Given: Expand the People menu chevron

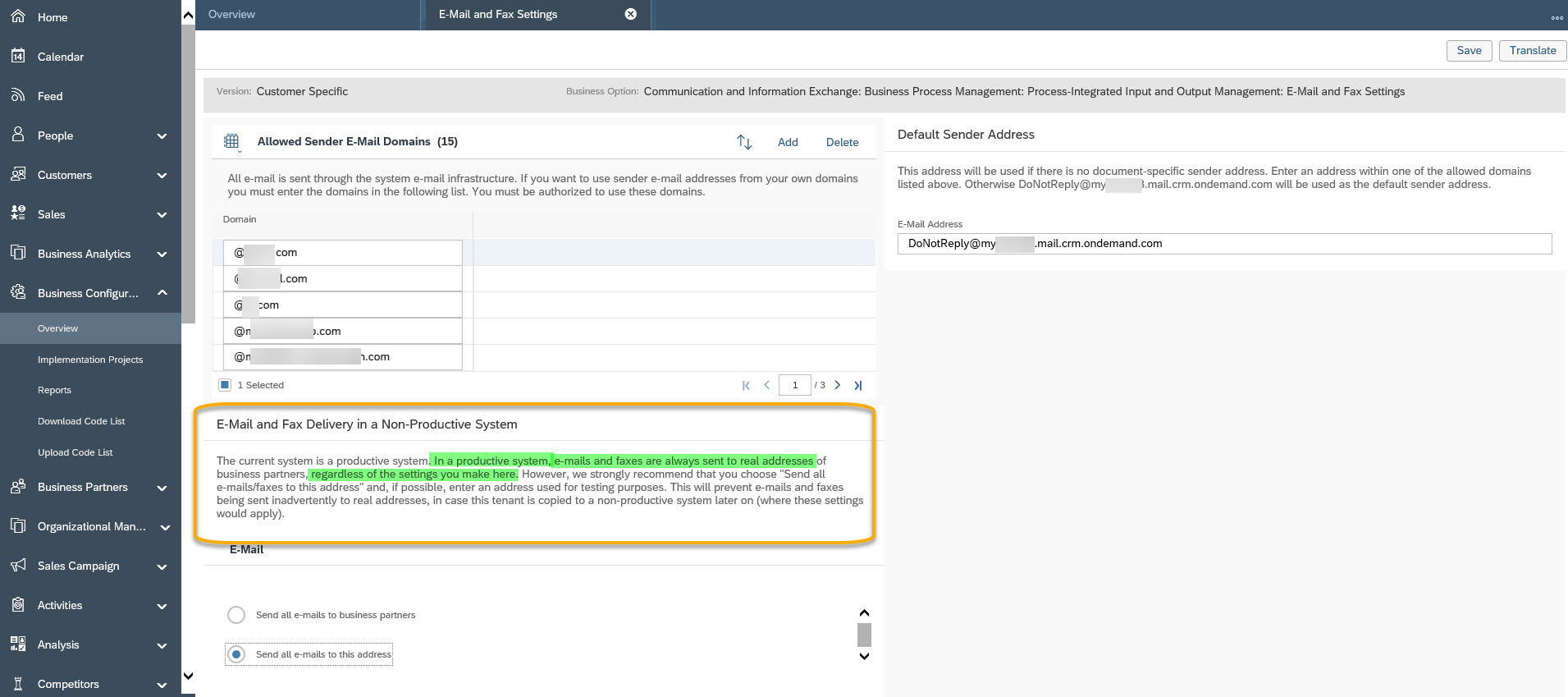Looking at the screenshot, I should 162,136.
